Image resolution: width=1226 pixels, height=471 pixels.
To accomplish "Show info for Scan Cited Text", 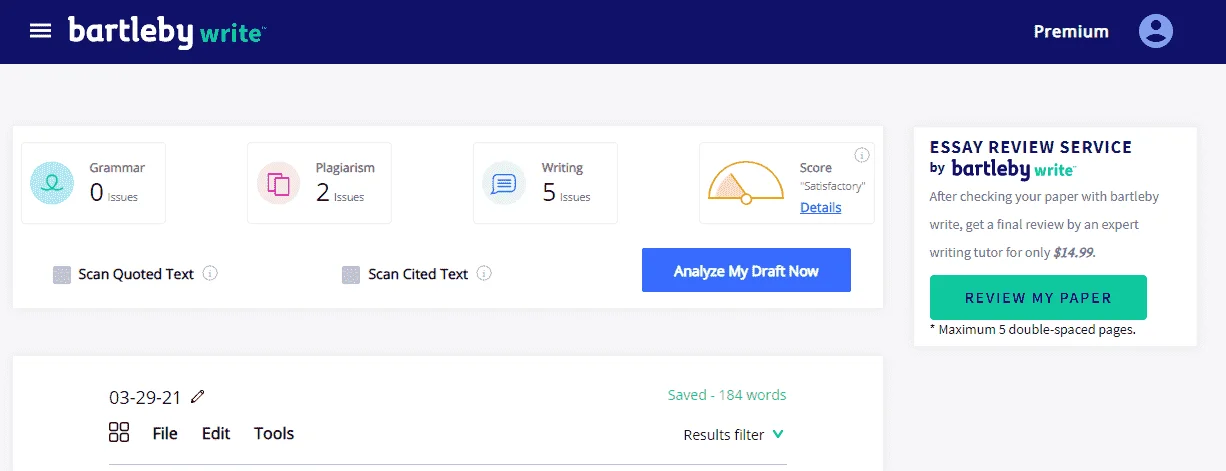I will pos(484,273).
